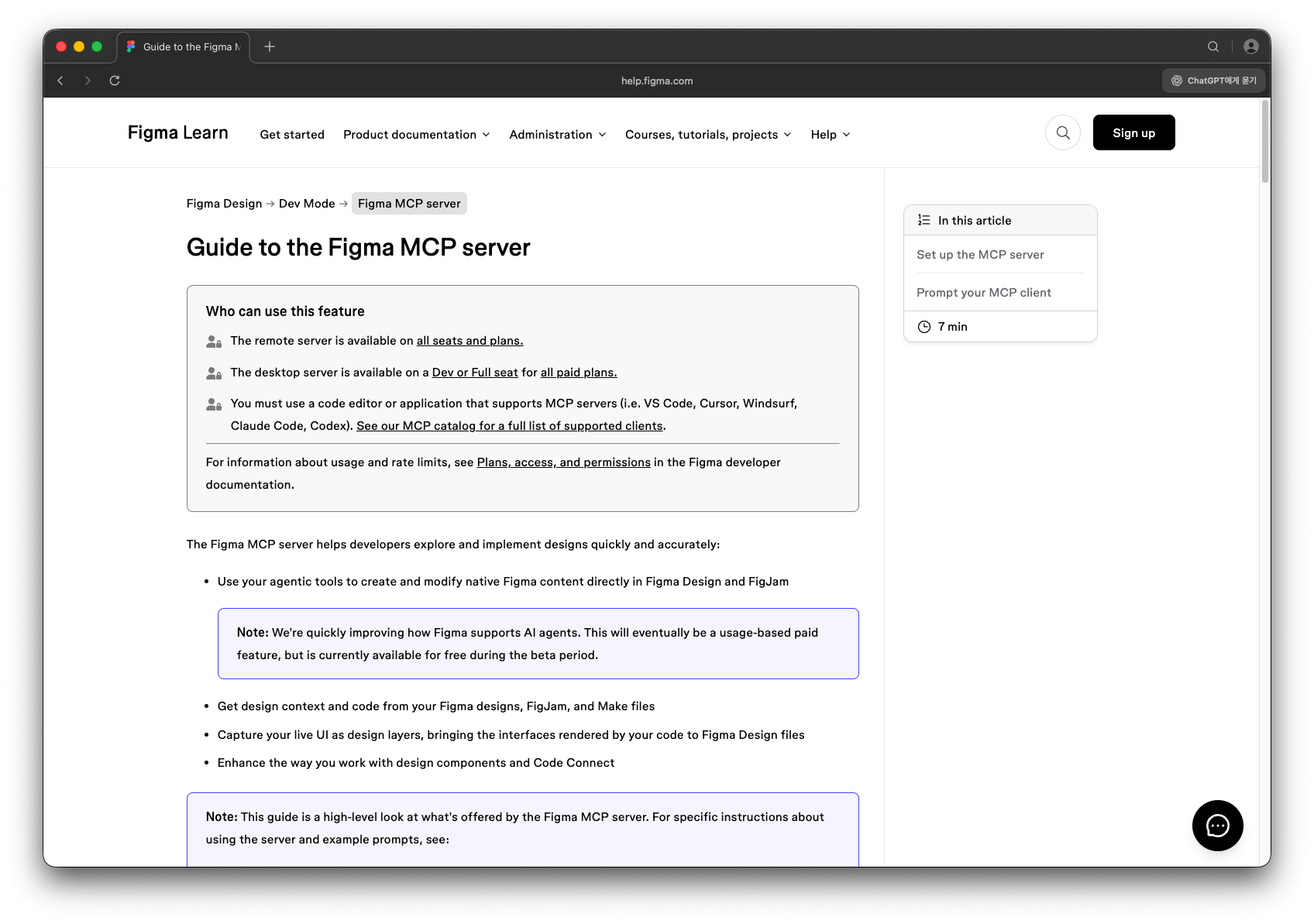The image size is (1314, 924).
Task: Jump to Prompt your MCP client
Action: click(984, 293)
